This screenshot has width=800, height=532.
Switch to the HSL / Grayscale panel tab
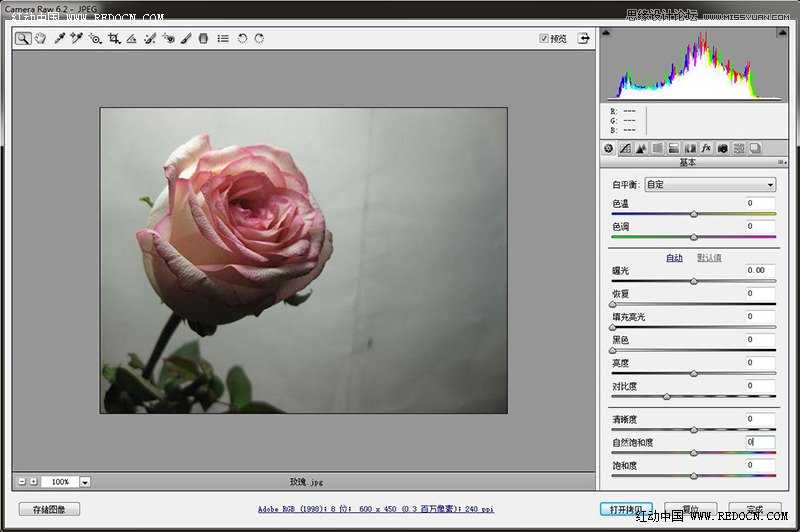point(658,148)
